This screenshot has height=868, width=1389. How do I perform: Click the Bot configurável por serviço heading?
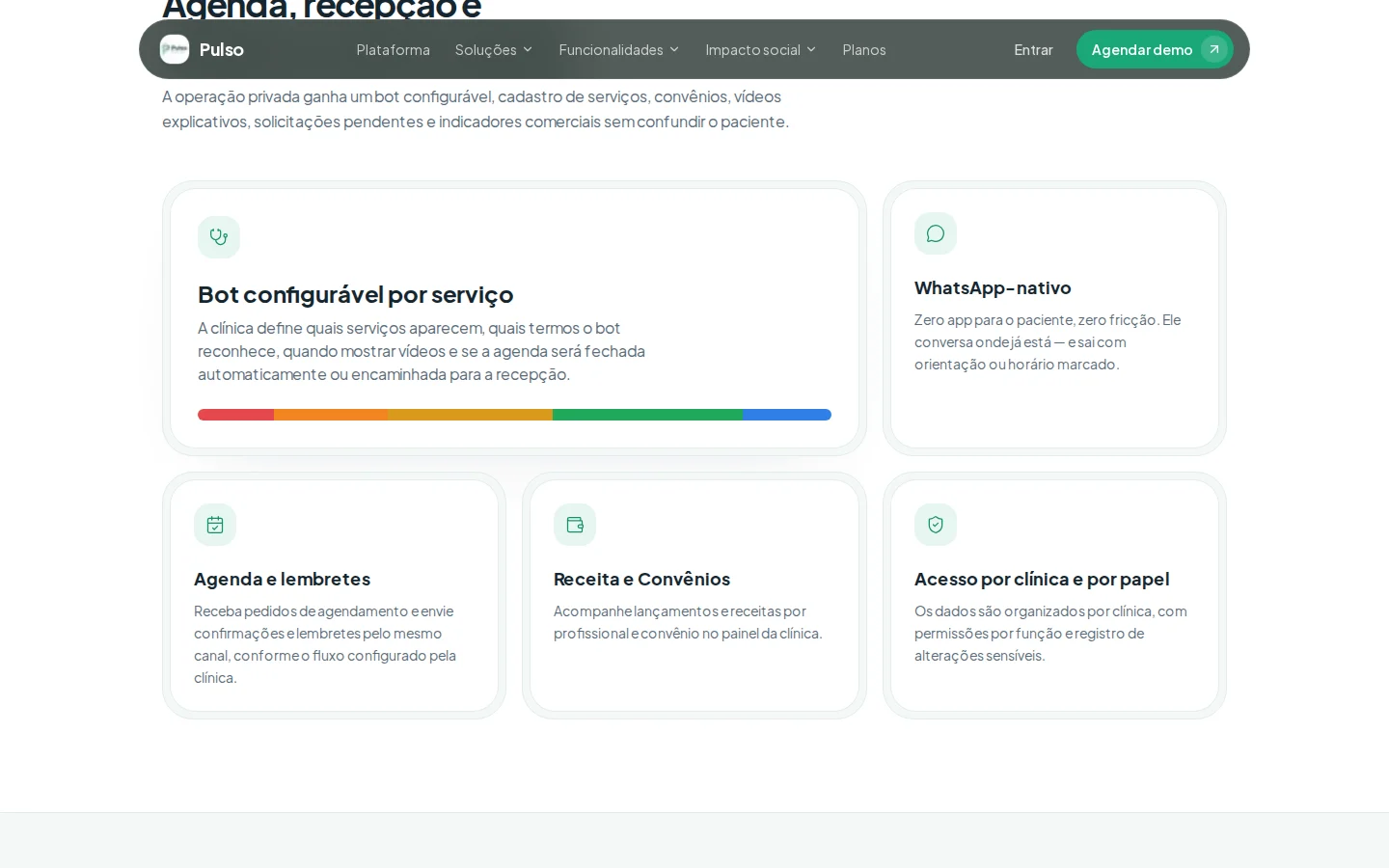click(356, 294)
